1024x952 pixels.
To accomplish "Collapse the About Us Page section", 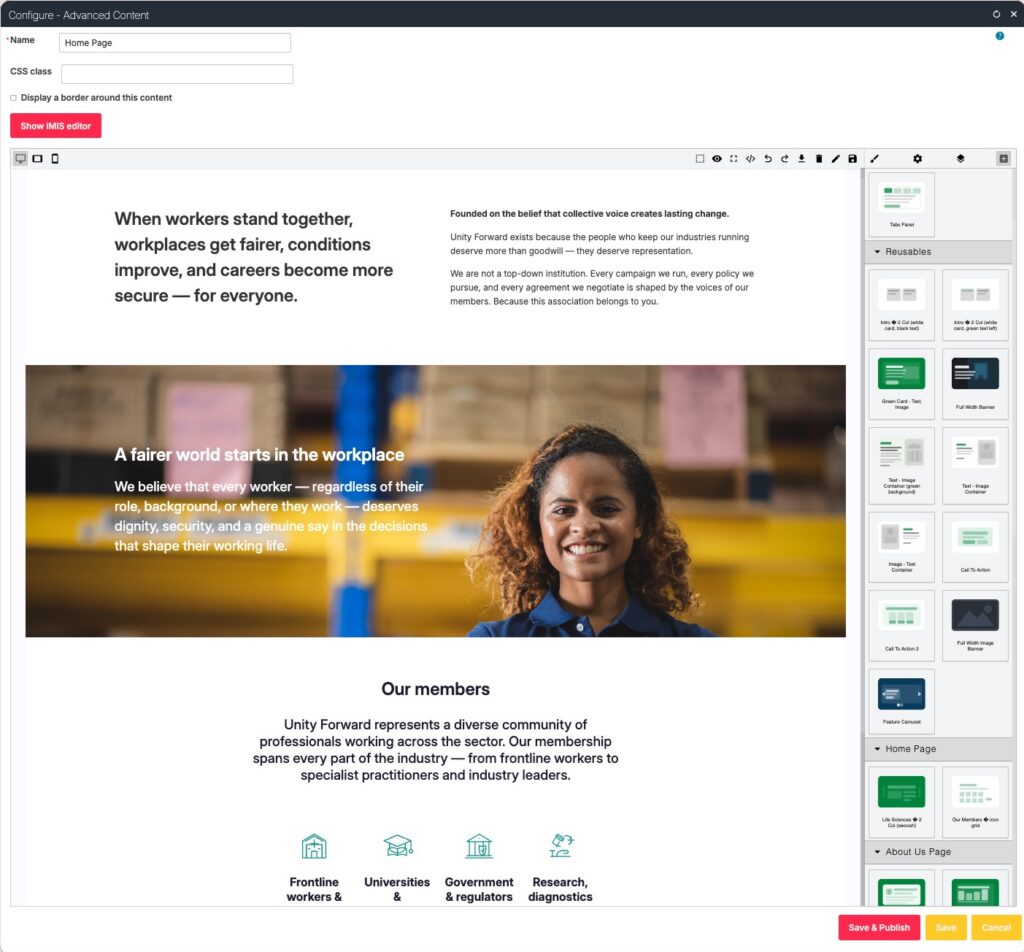I will point(938,851).
